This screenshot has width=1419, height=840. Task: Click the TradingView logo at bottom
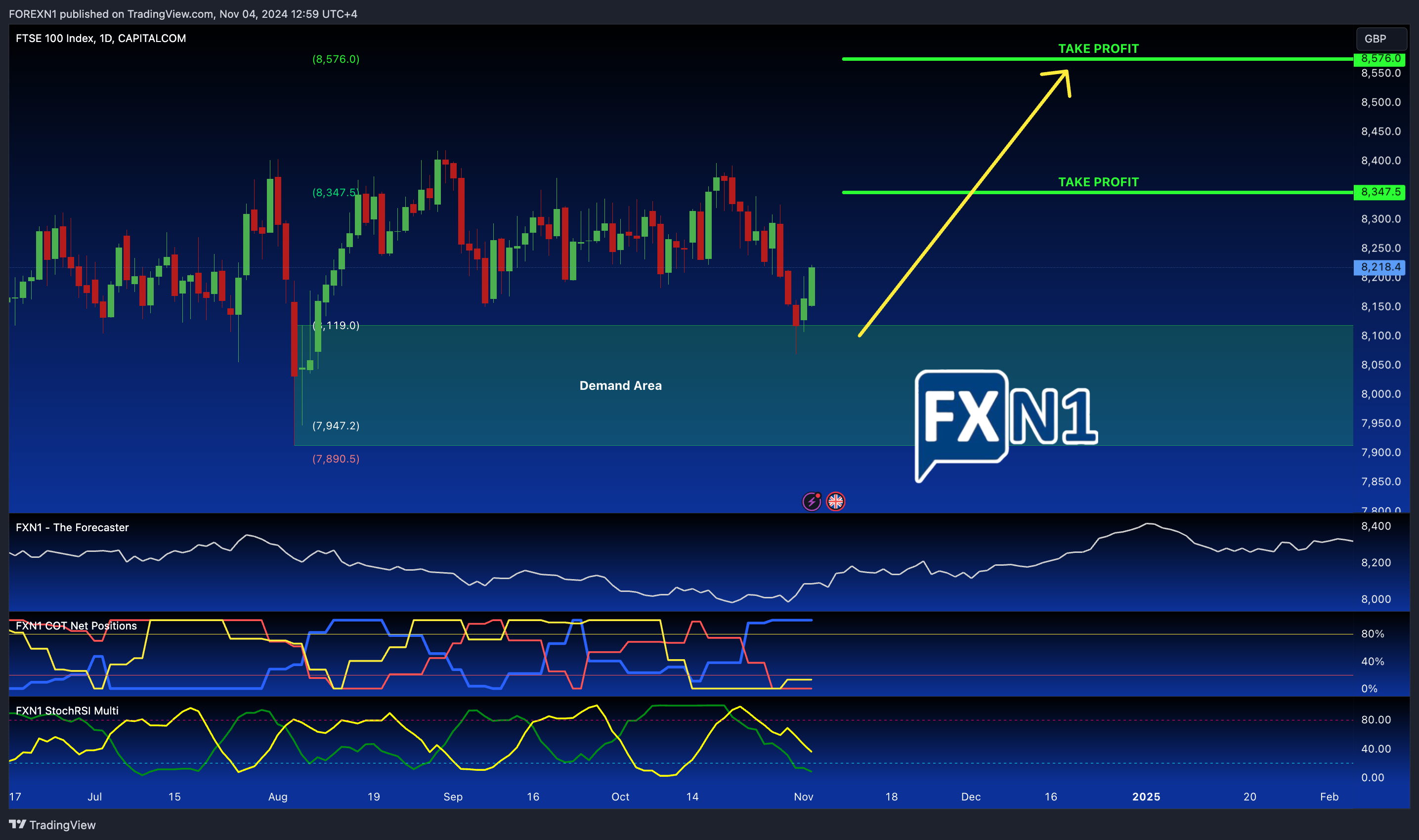(52, 825)
